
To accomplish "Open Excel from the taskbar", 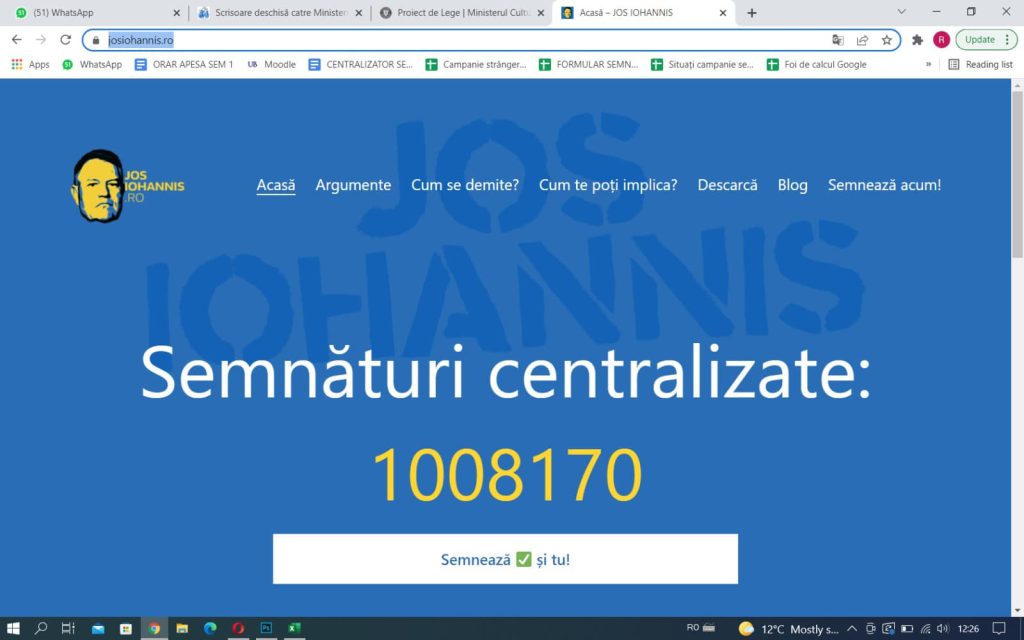I will pos(295,628).
